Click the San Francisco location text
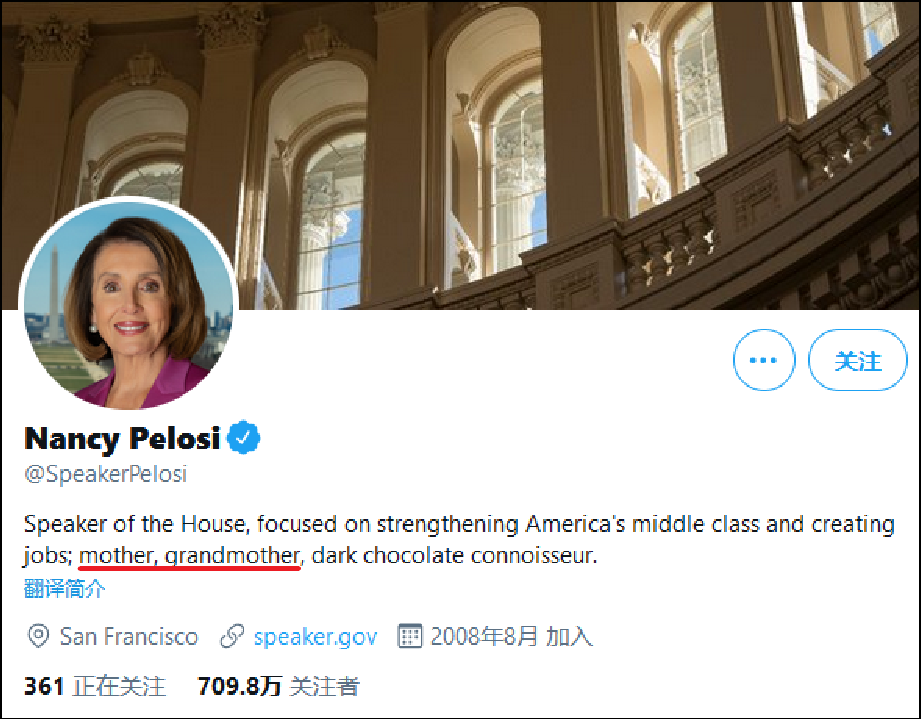The width and height of the screenshot is (921, 719). click(x=129, y=637)
